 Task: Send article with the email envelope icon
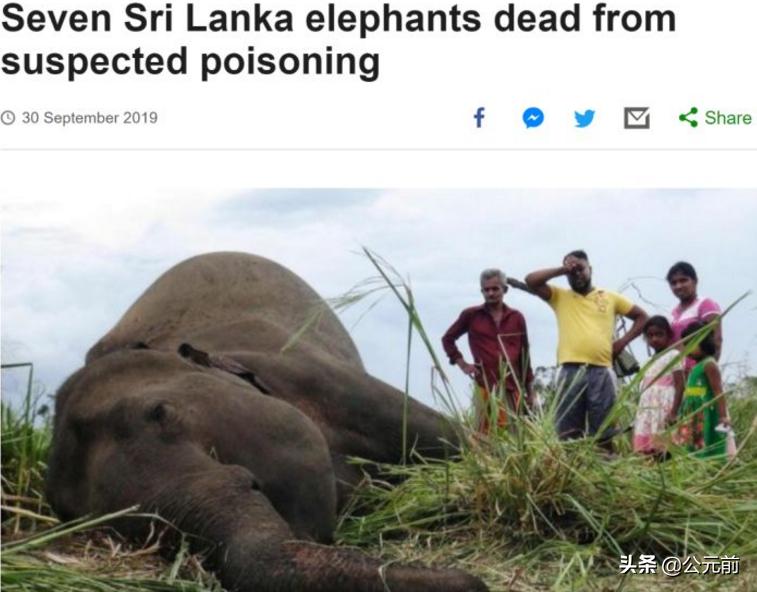(x=637, y=118)
